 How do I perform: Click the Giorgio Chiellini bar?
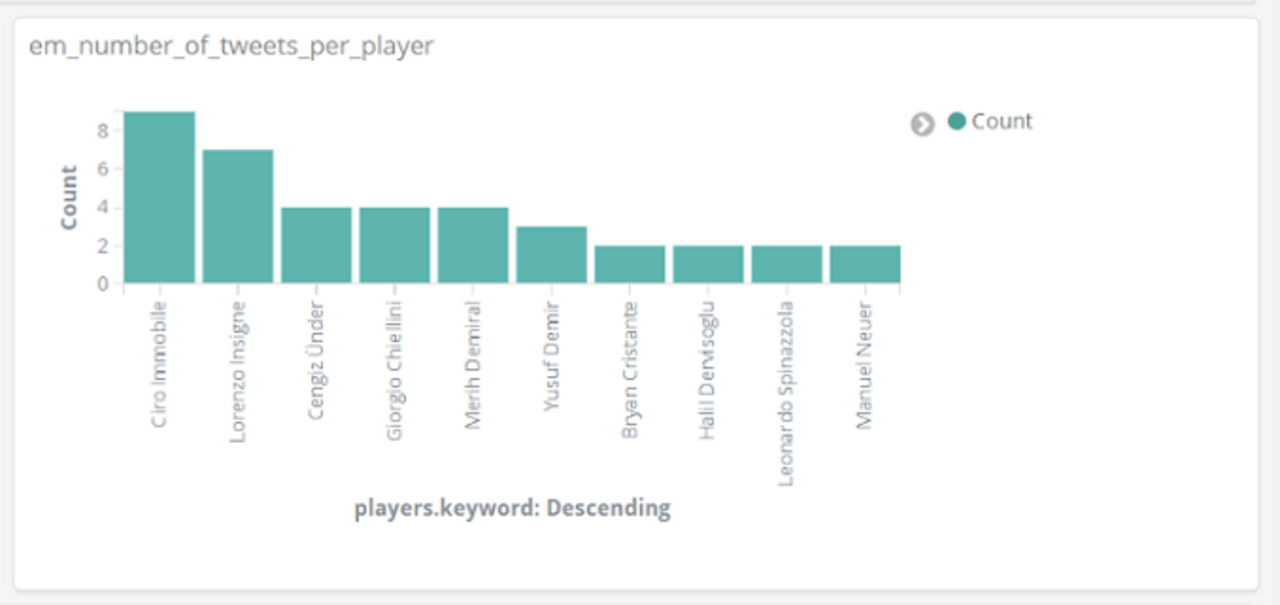tap(395, 245)
